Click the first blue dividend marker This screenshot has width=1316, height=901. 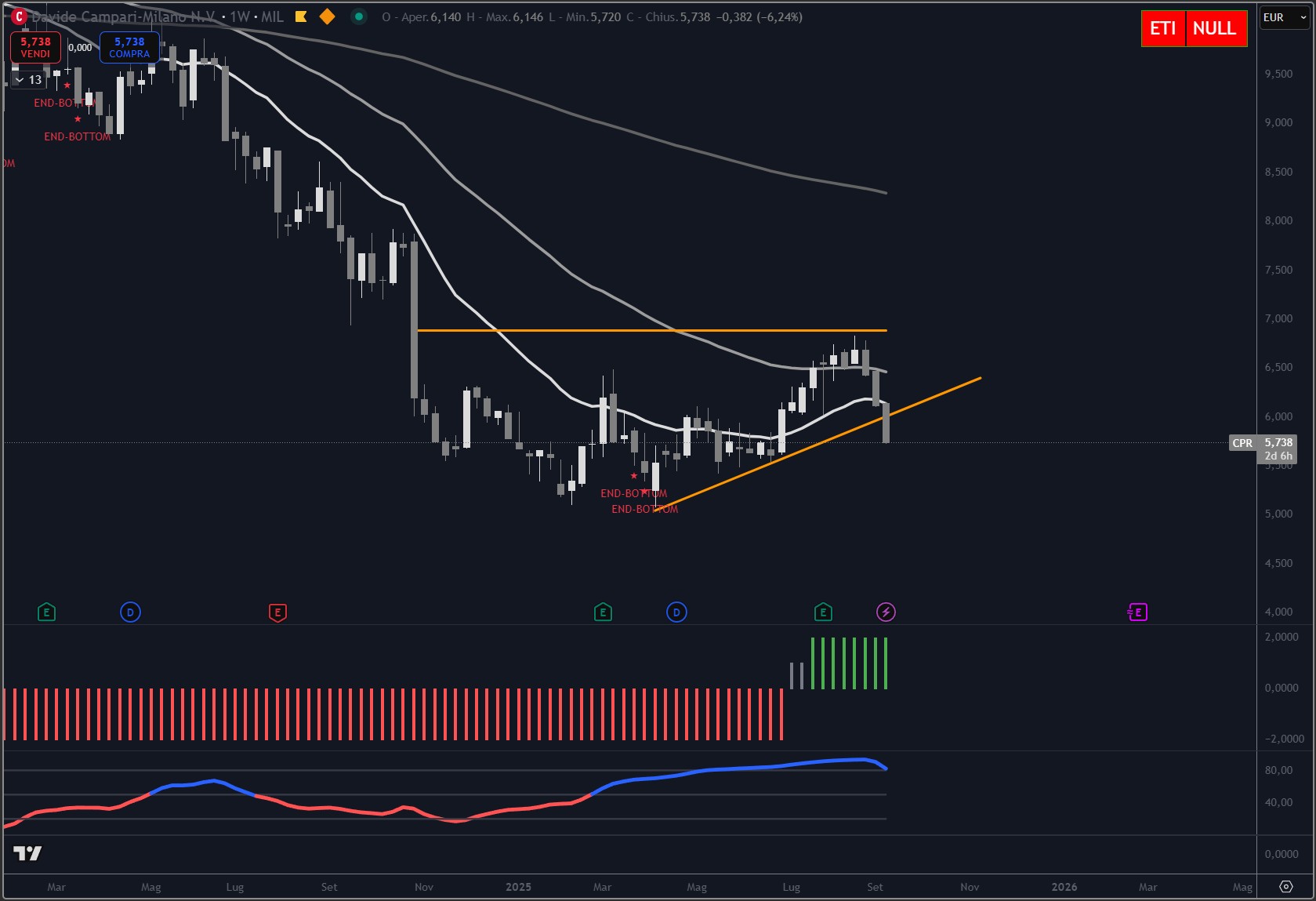tap(130, 612)
